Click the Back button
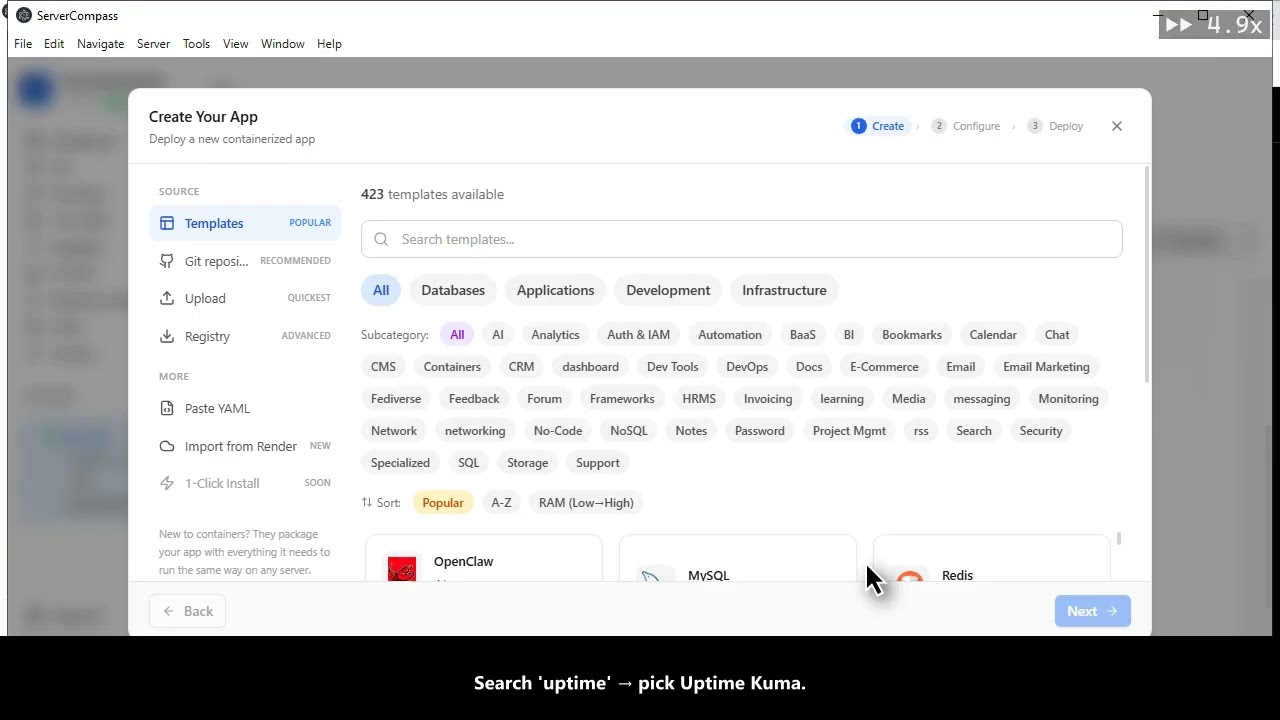This screenshot has width=1280, height=720. pyautogui.click(x=187, y=611)
